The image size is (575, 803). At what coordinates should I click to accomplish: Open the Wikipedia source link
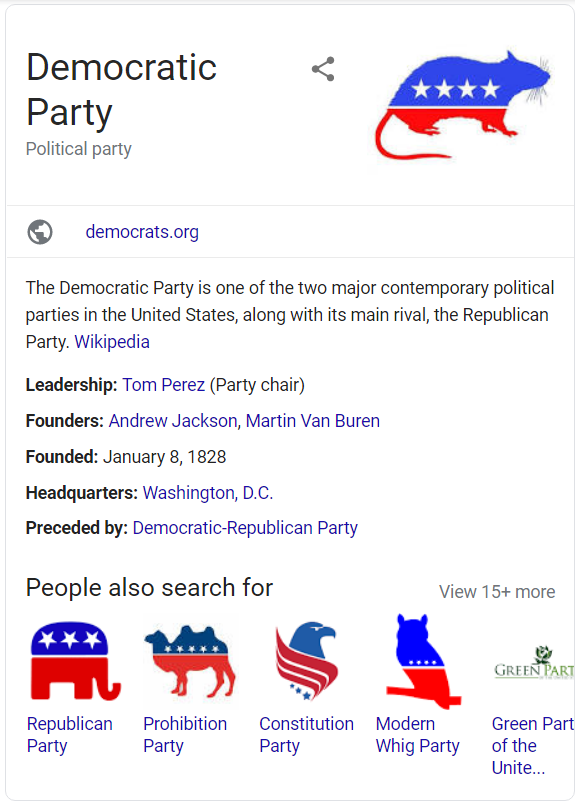tap(112, 342)
